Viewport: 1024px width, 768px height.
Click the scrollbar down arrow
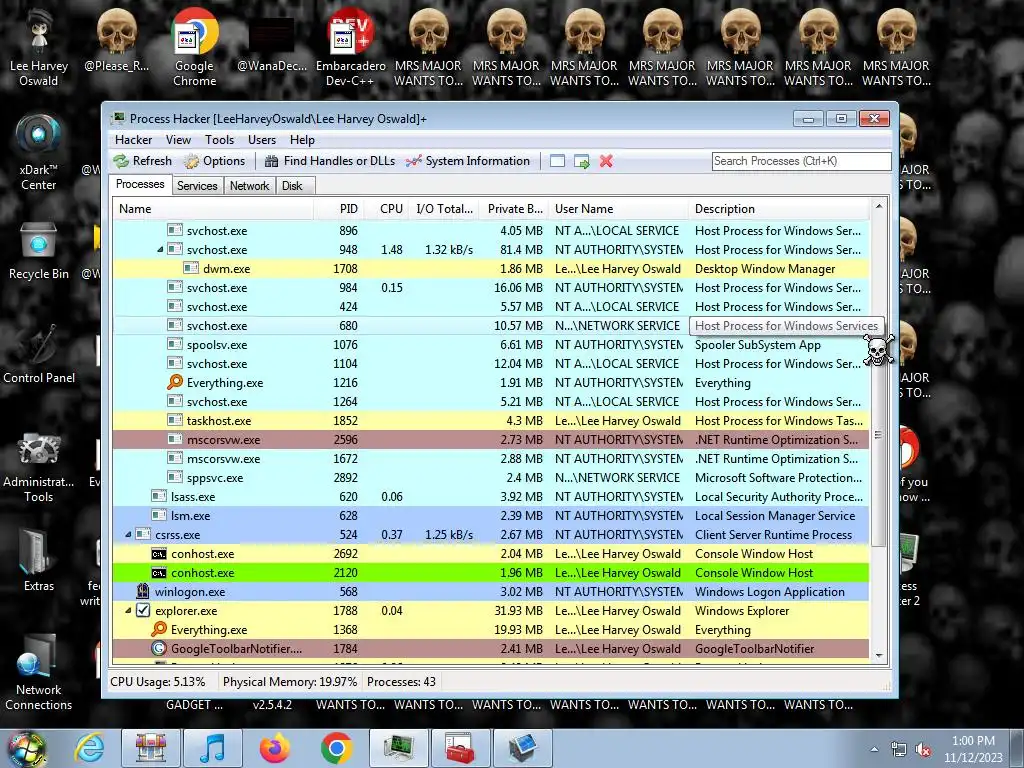[878, 656]
